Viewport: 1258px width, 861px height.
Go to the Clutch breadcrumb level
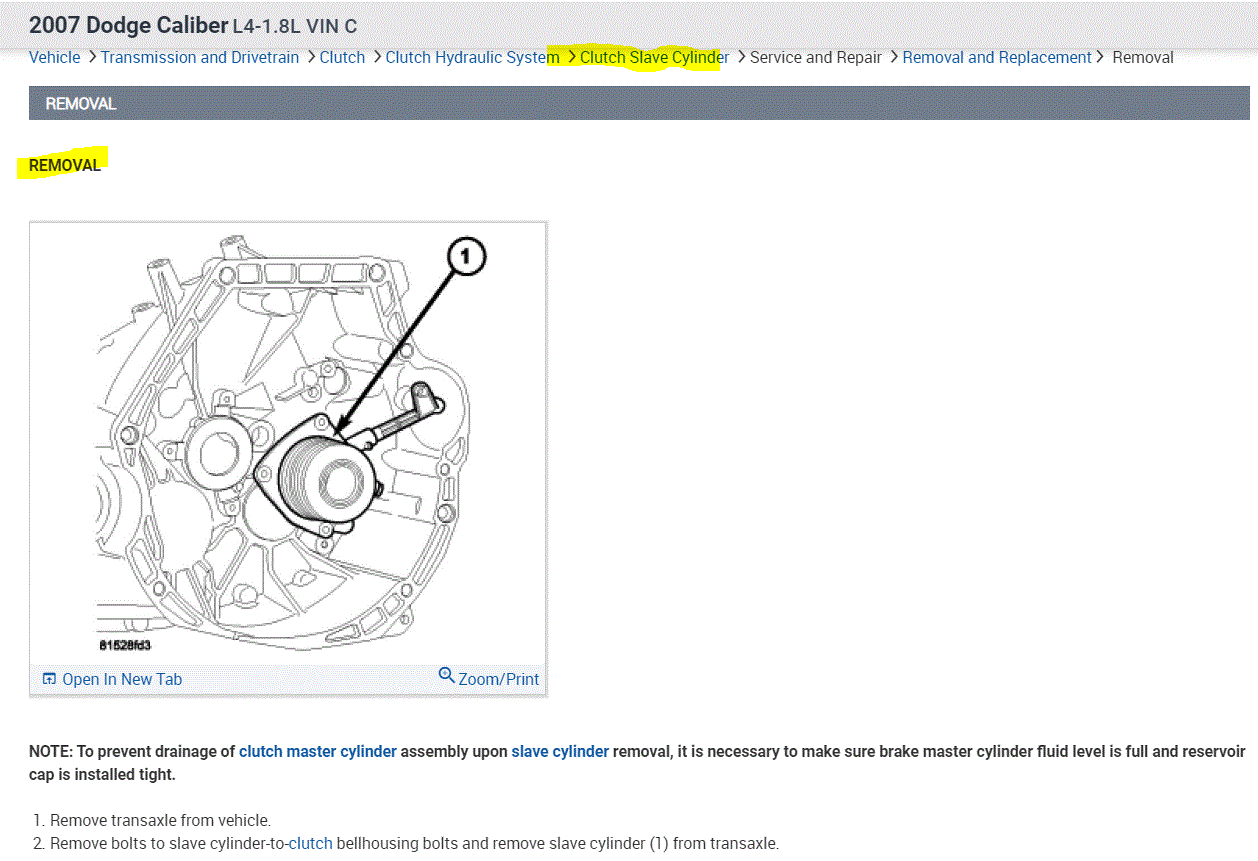point(343,57)
